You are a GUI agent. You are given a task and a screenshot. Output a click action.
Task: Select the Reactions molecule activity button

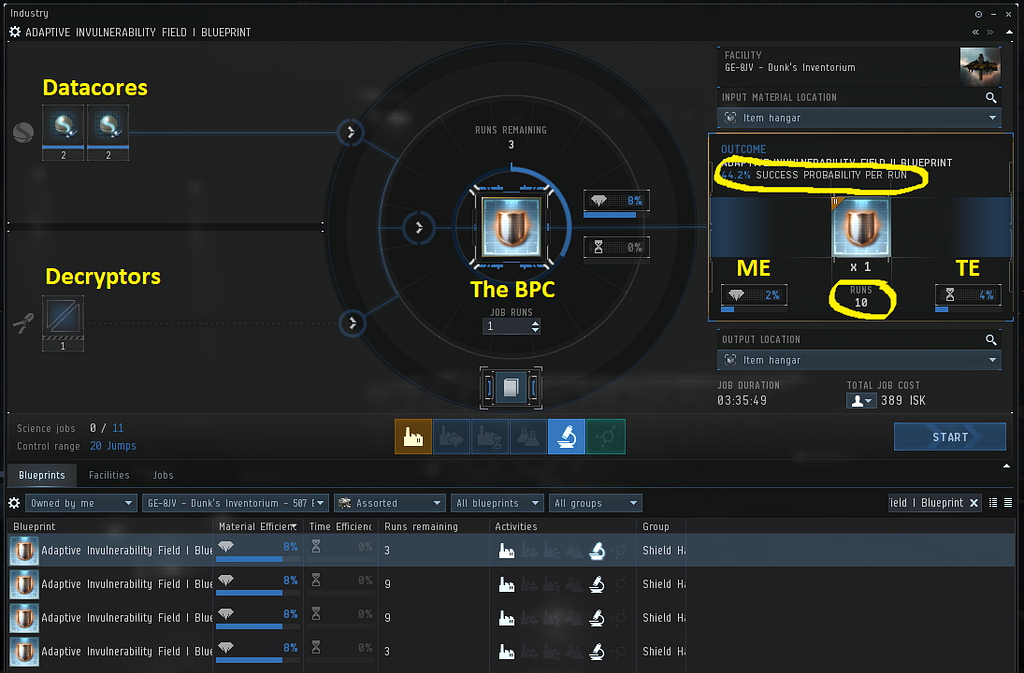pos(606,437)
